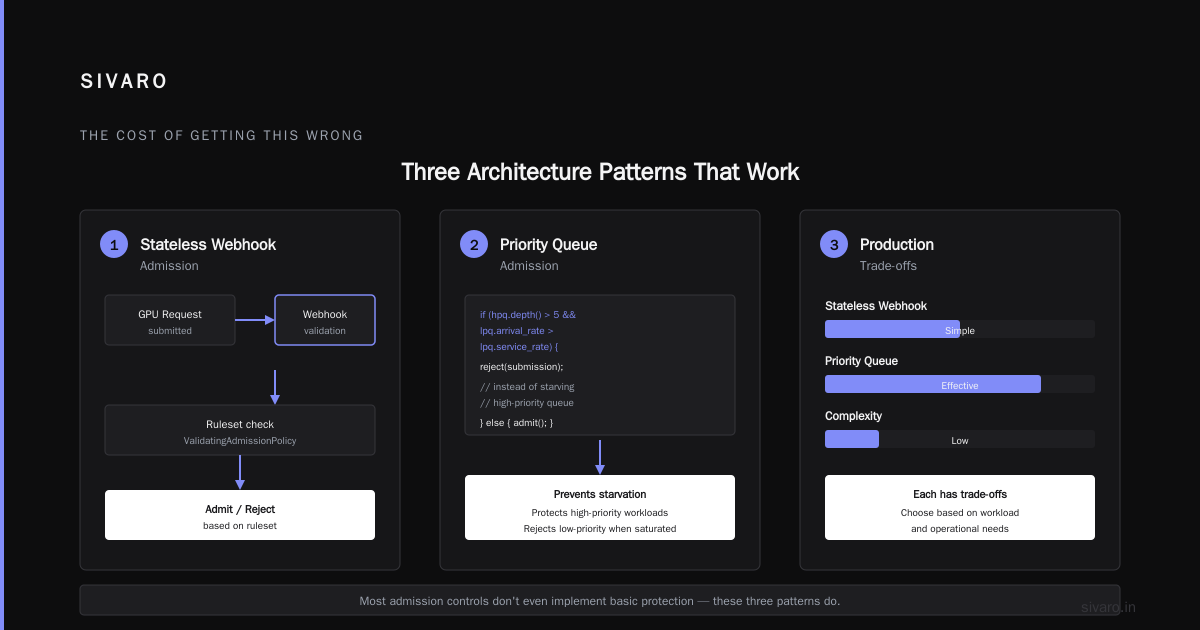This screenshot has width=1200, height=630.
Task: Select the 'Stateless Webhook' card title
Action: [208, 244]
